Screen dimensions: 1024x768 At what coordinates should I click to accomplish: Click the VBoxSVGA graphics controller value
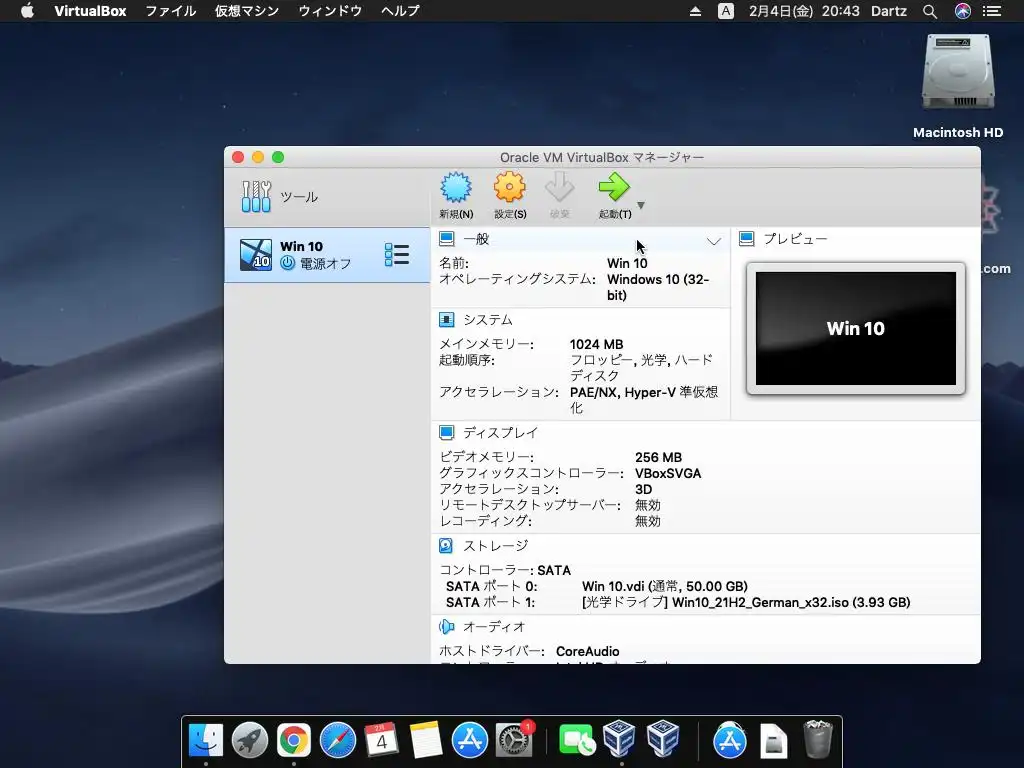click(668, 473)
